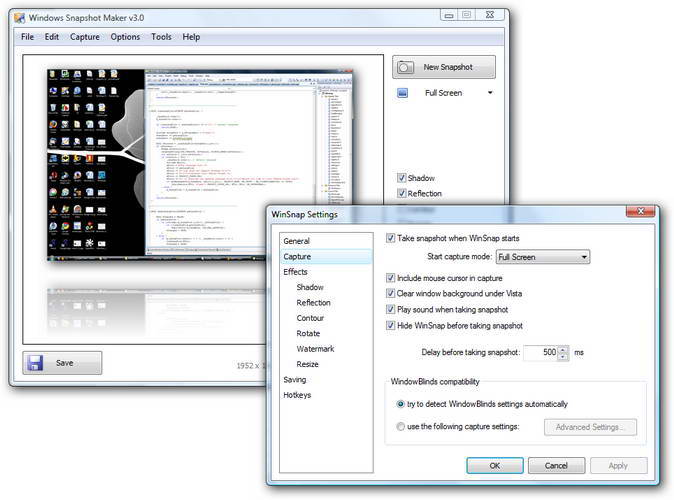Click the Apply button in settings
This screenshot has height=500, width=674.
(x=618, y=466)
